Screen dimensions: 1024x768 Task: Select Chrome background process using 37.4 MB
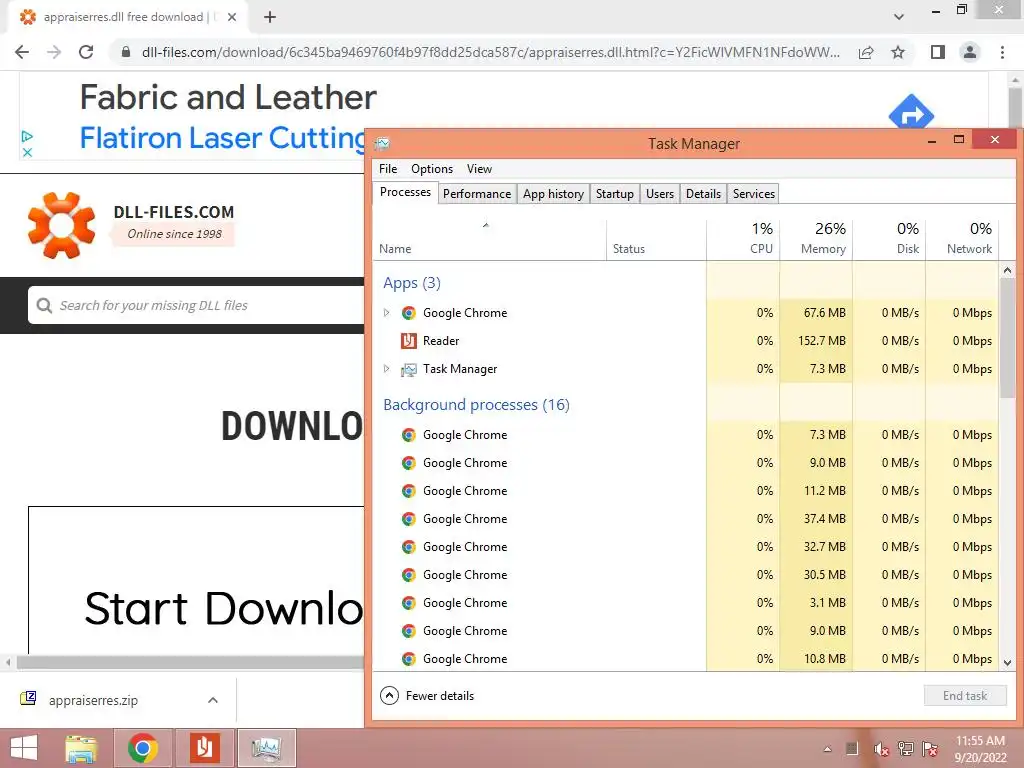(686, 519)
